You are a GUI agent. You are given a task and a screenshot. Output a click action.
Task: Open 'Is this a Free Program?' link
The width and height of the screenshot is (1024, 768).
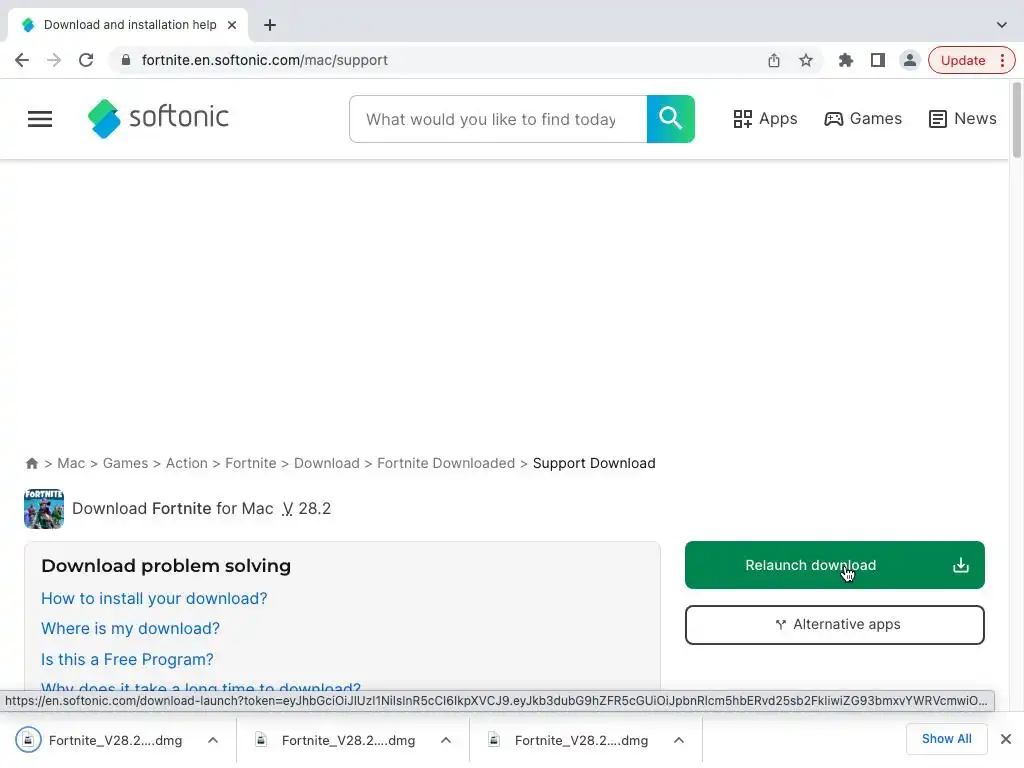pos(127,660)
